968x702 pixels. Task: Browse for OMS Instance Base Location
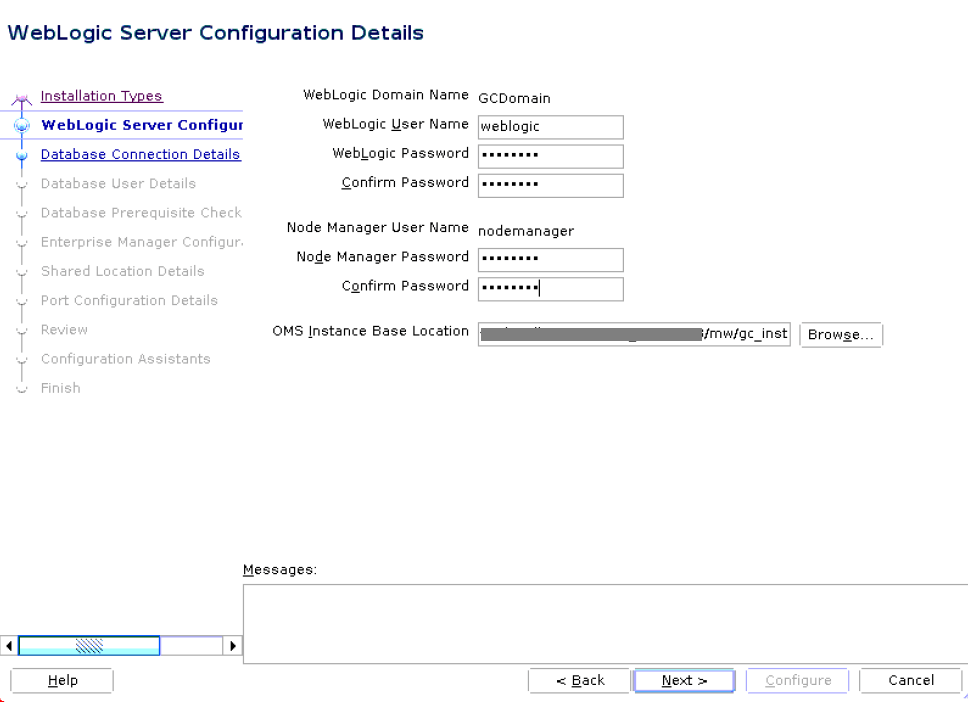coord(841,335)
